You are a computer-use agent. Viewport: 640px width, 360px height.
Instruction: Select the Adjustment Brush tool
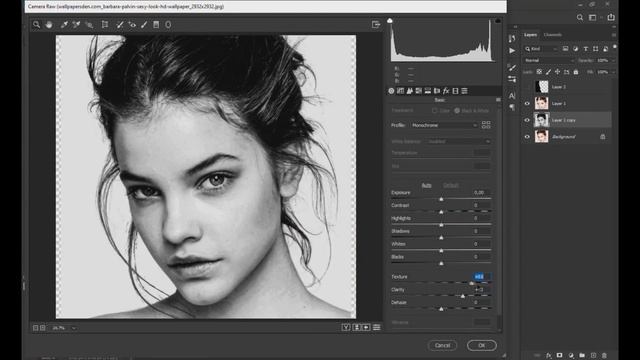[144, 25]
